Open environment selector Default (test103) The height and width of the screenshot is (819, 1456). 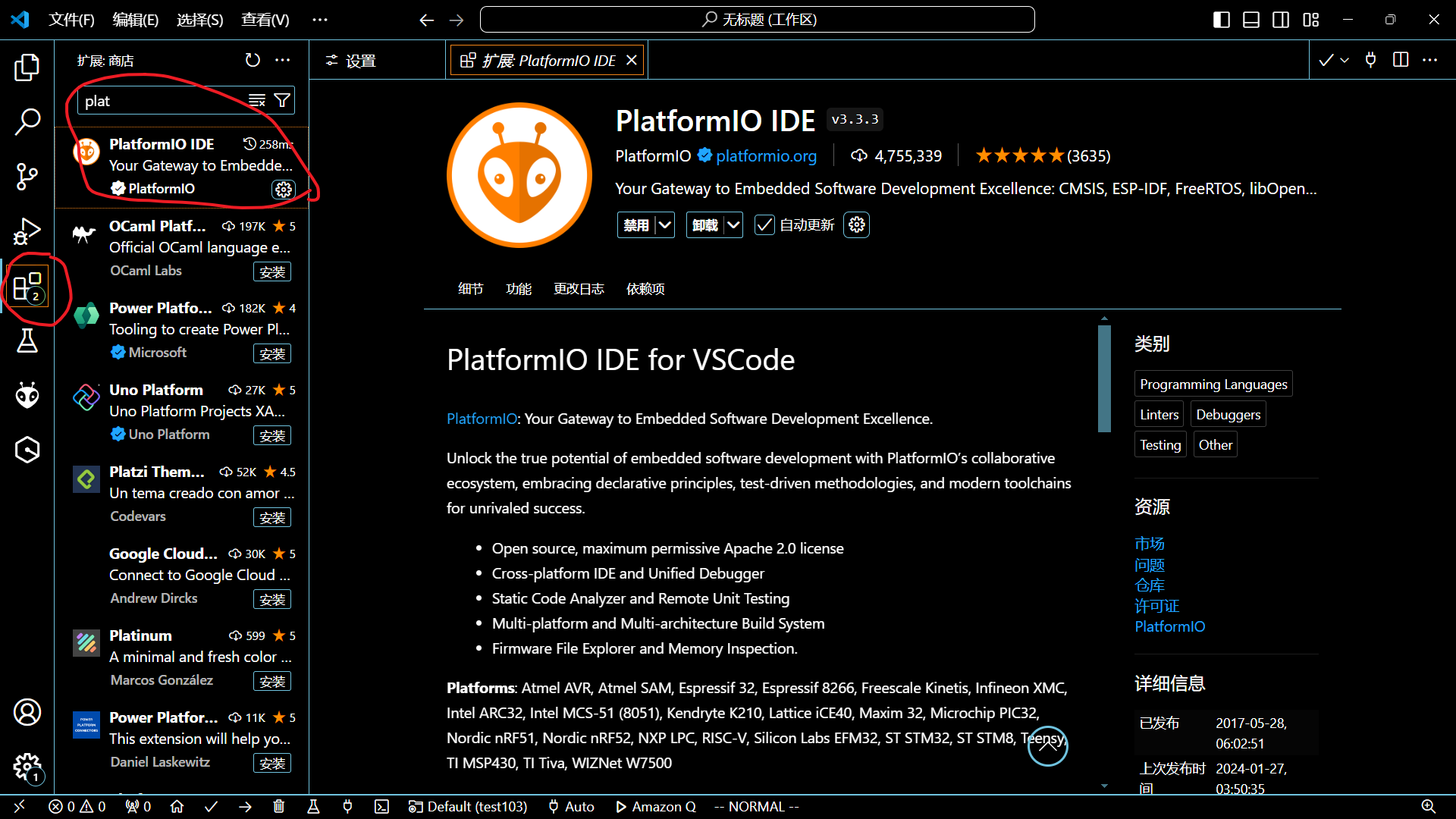click(x=469, y=806)
